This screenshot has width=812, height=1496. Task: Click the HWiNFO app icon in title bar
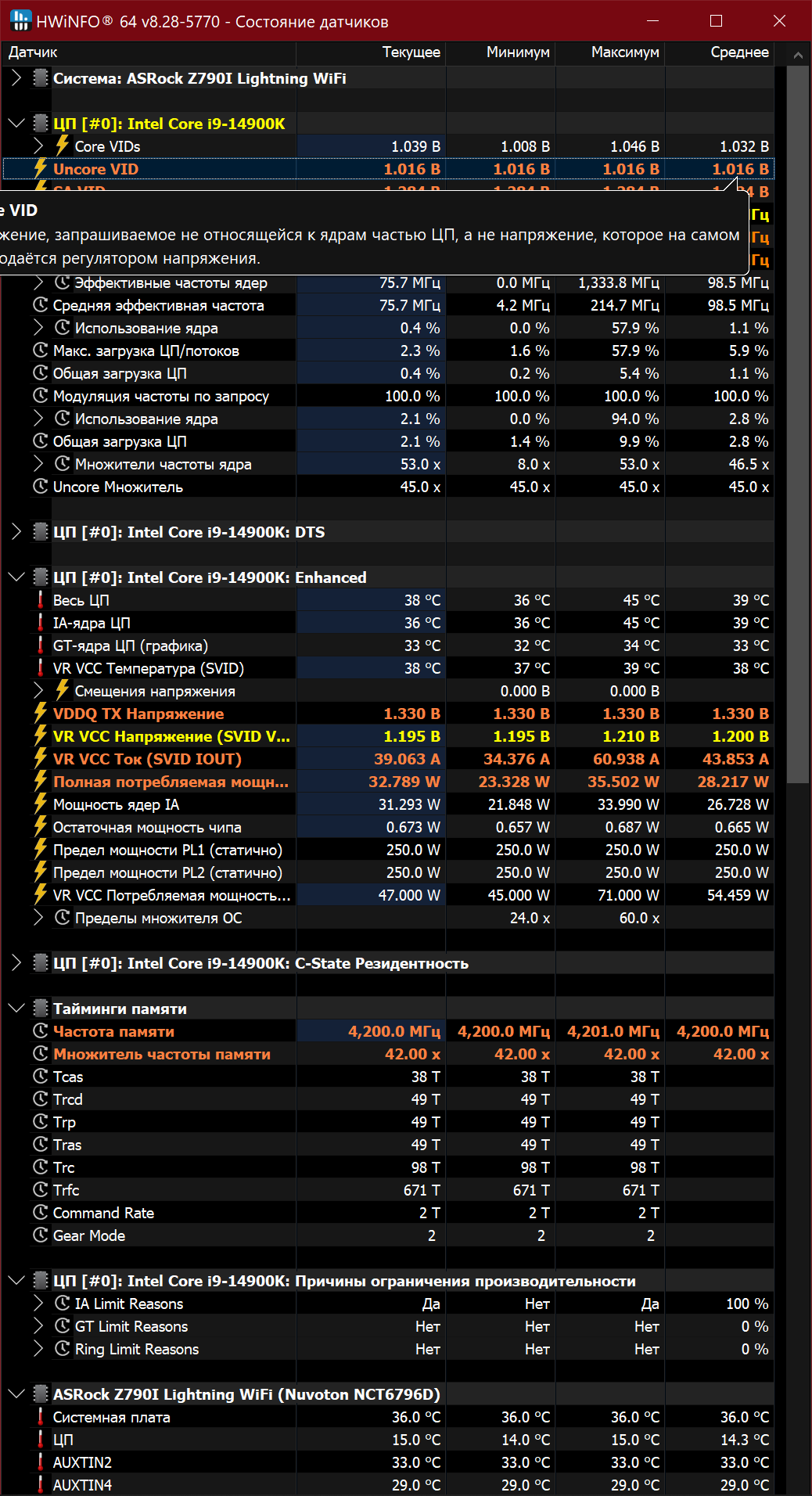20,20
